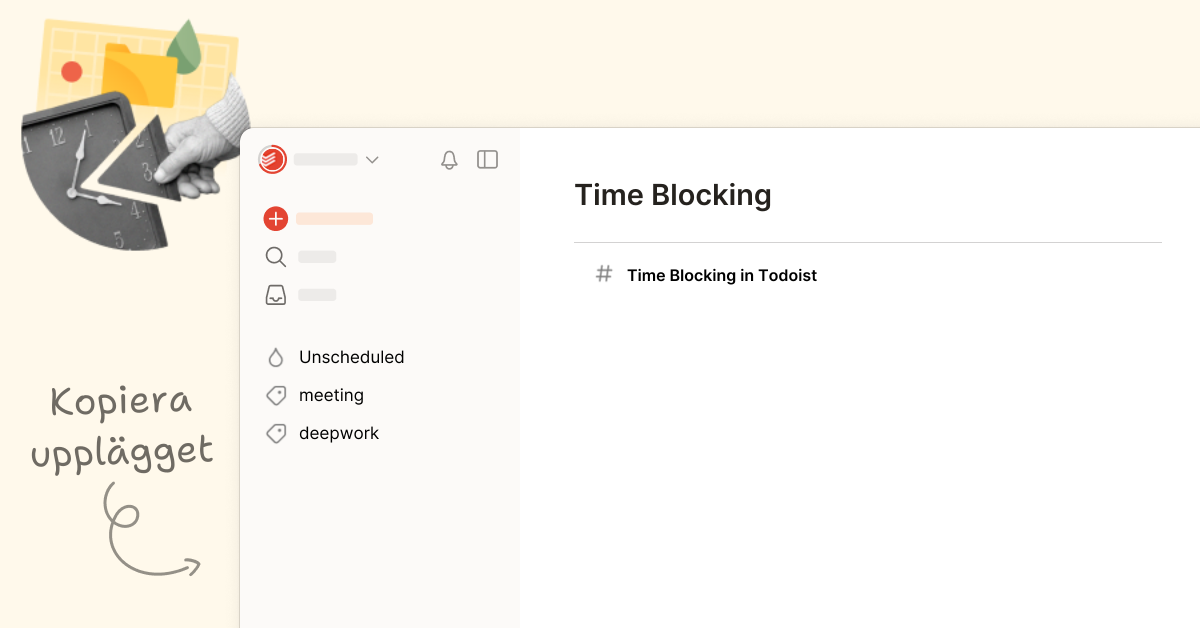Image resolution: width=1200 pixels, height=628 pixels.
Task: Click the search label placeholder
Action: (317, 257)
